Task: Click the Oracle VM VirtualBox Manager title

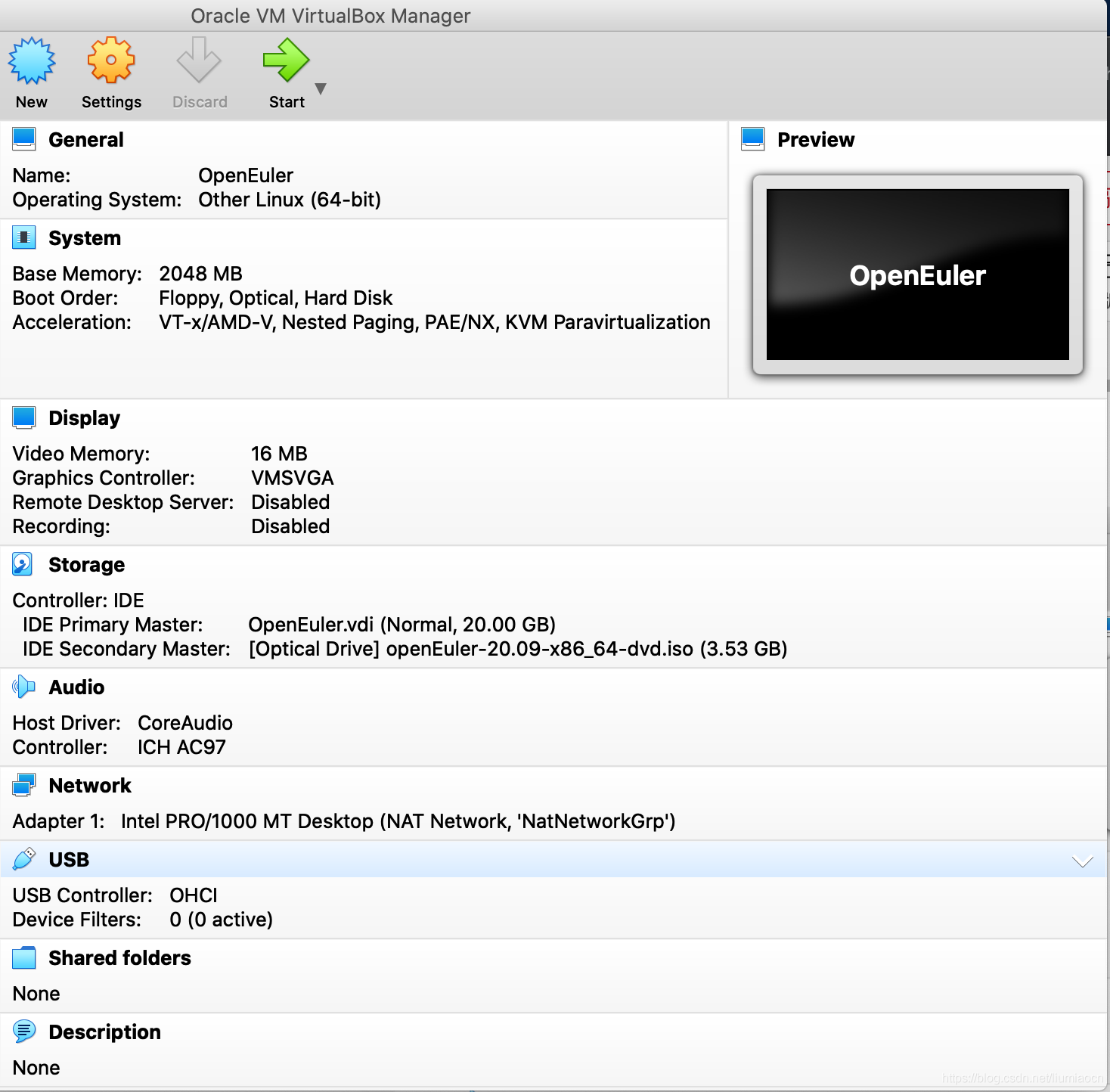Action: (330, 16)
